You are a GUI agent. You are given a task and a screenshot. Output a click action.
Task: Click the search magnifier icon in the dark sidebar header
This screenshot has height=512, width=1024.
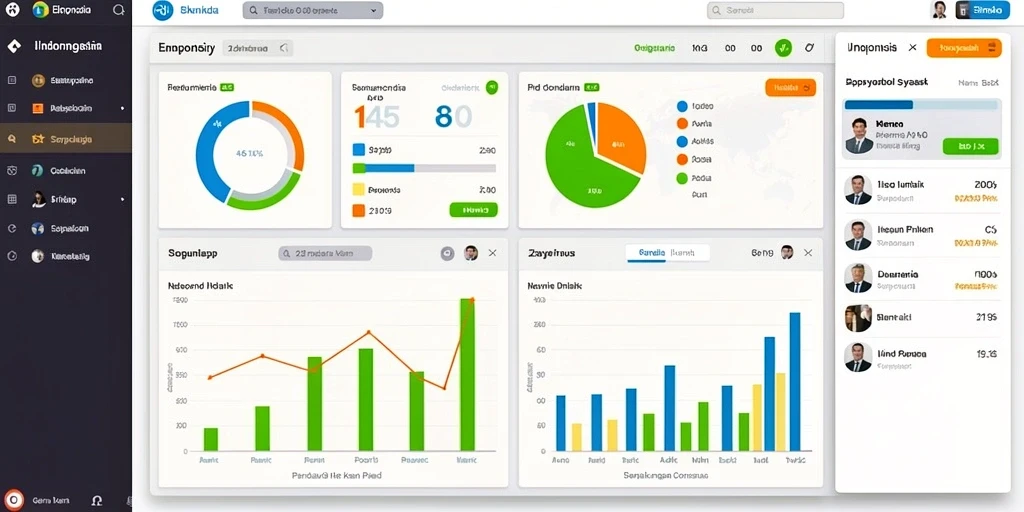pyautogui.click(x=118, y=10)
